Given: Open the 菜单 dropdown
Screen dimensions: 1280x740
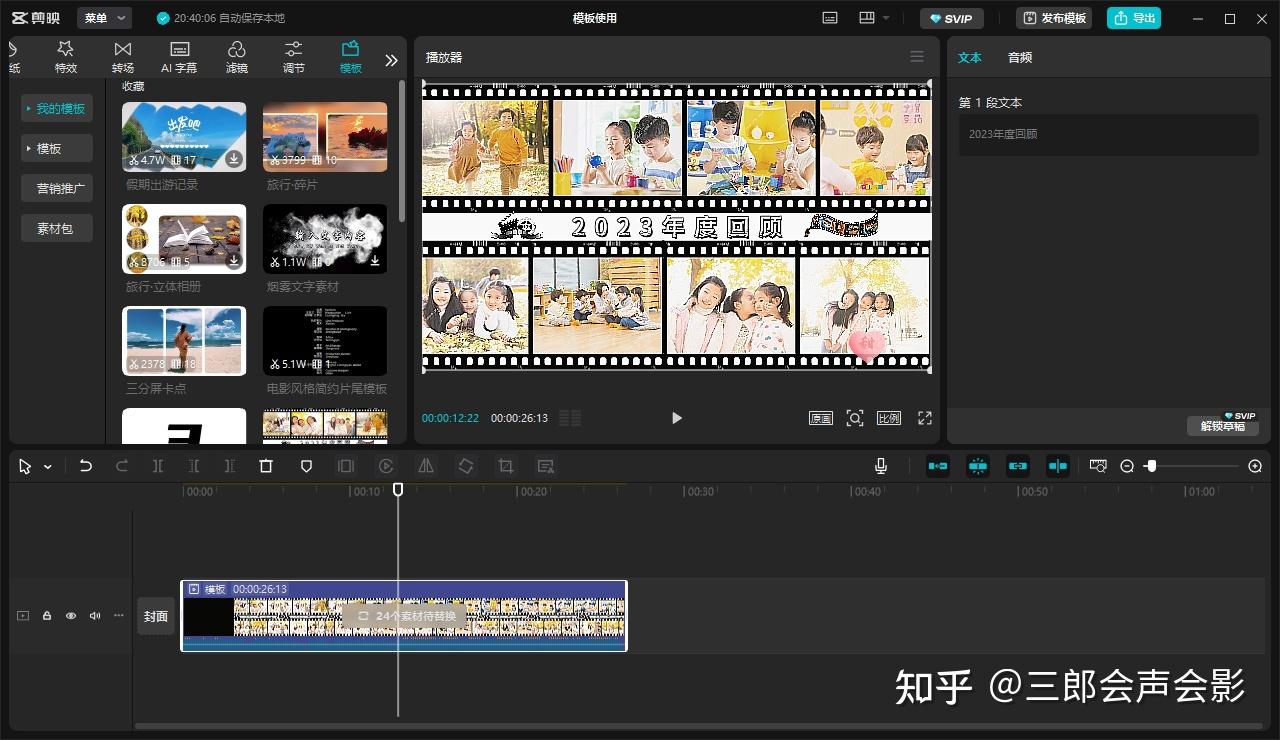Looking at the screenshot, I should 104,17.
